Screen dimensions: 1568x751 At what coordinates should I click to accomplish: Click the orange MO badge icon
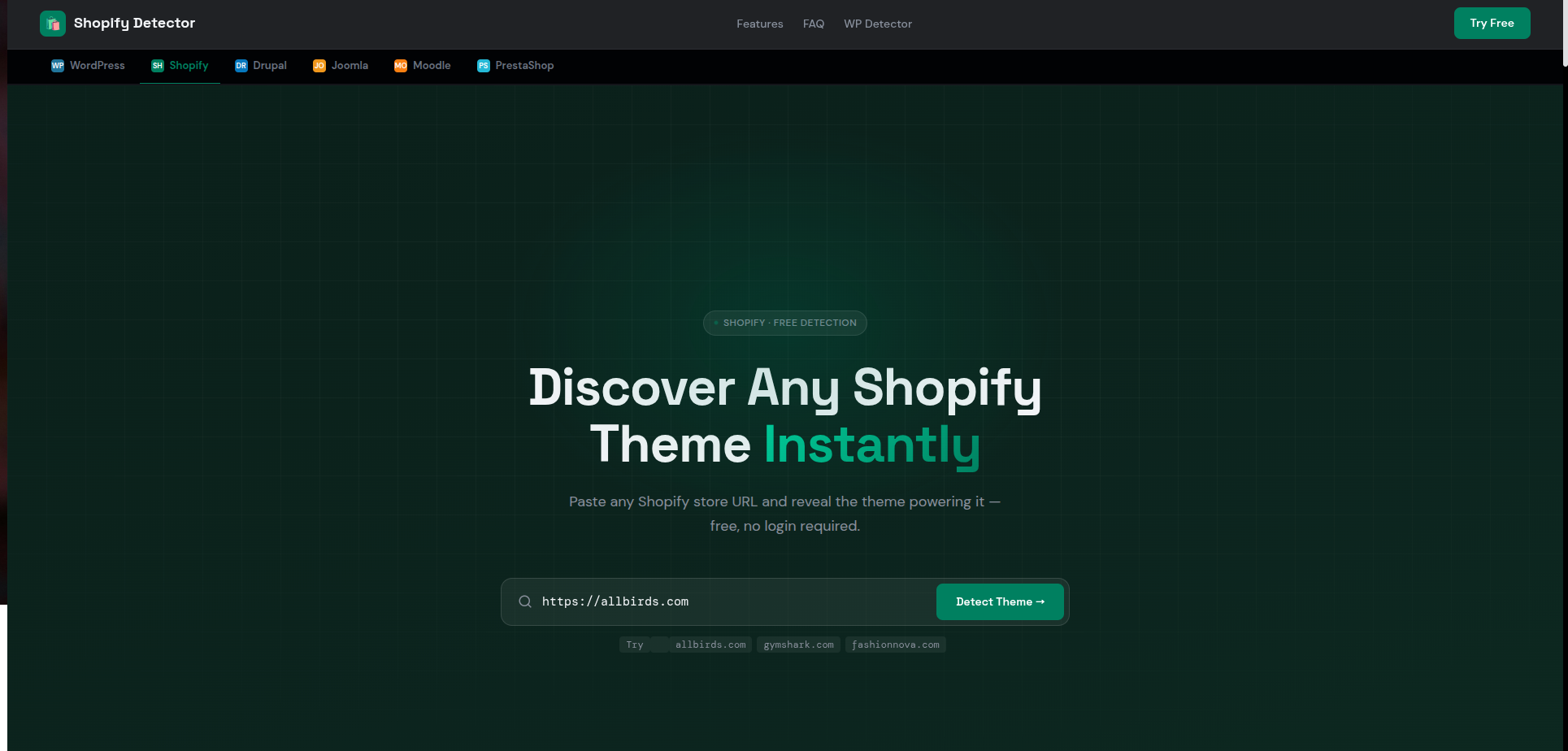coord(401,66)
